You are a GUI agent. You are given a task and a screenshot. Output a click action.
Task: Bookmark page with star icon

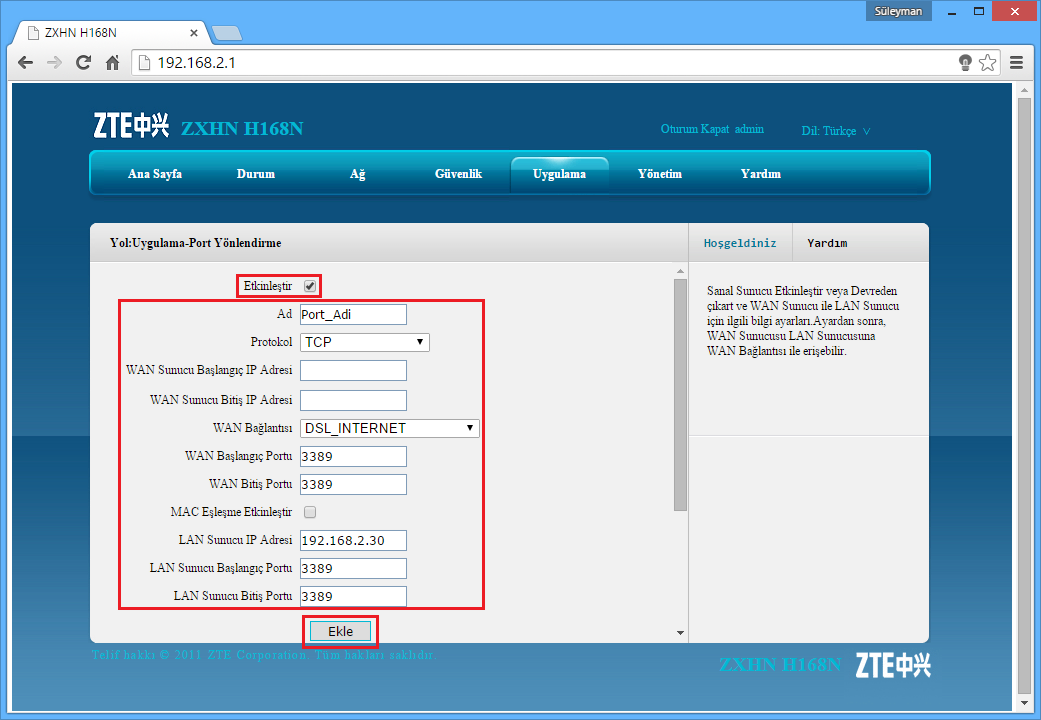988,62
